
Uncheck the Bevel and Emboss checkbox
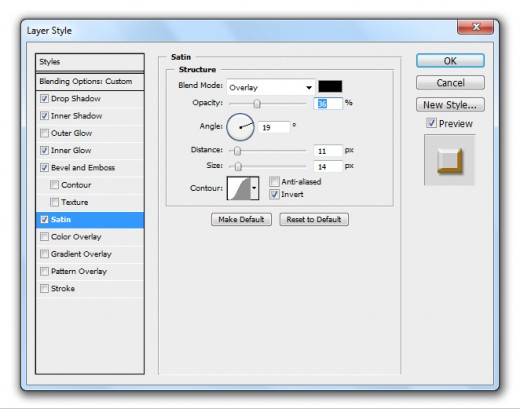click(44, 167)
